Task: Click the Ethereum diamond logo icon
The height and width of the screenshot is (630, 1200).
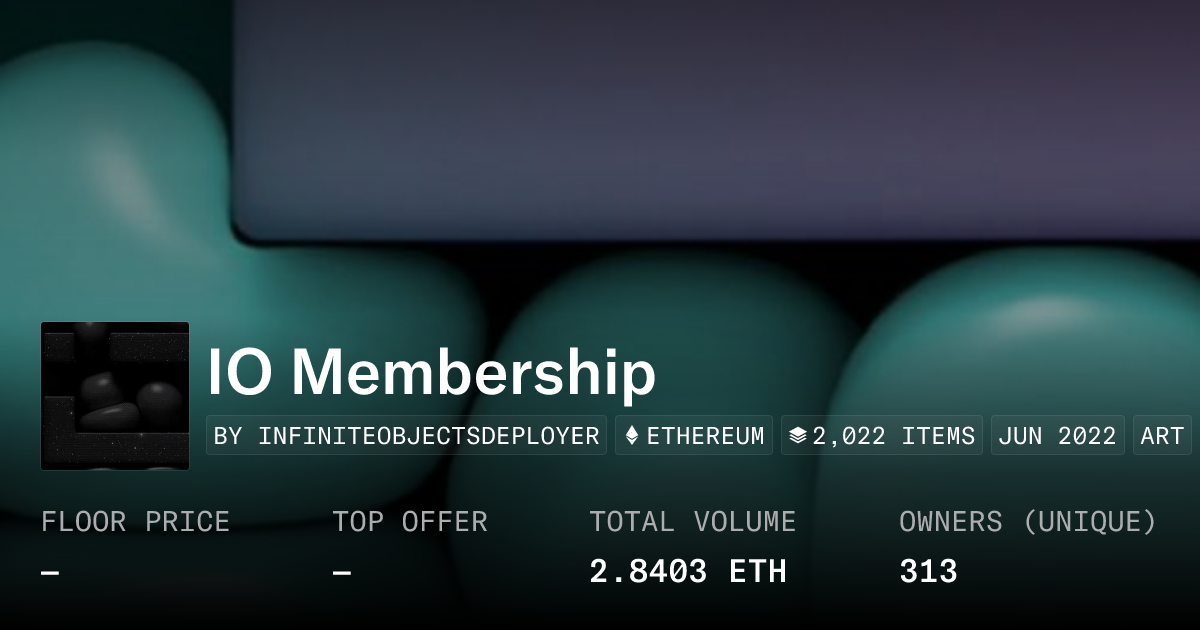Action: (632, 436)
